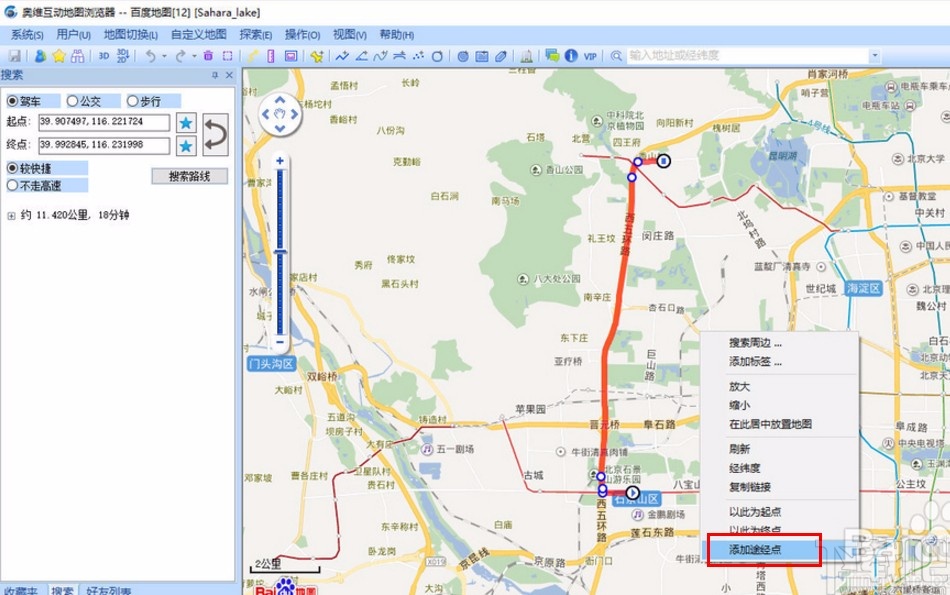Toggle the 3D/2D switch icon
This screenshot has height=595, width=950.
tap(123, 56)
